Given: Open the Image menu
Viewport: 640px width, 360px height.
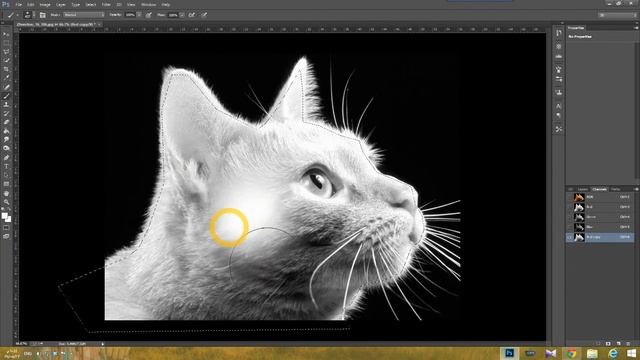Looking at the screenshot, I should click(x=45, y=4).
